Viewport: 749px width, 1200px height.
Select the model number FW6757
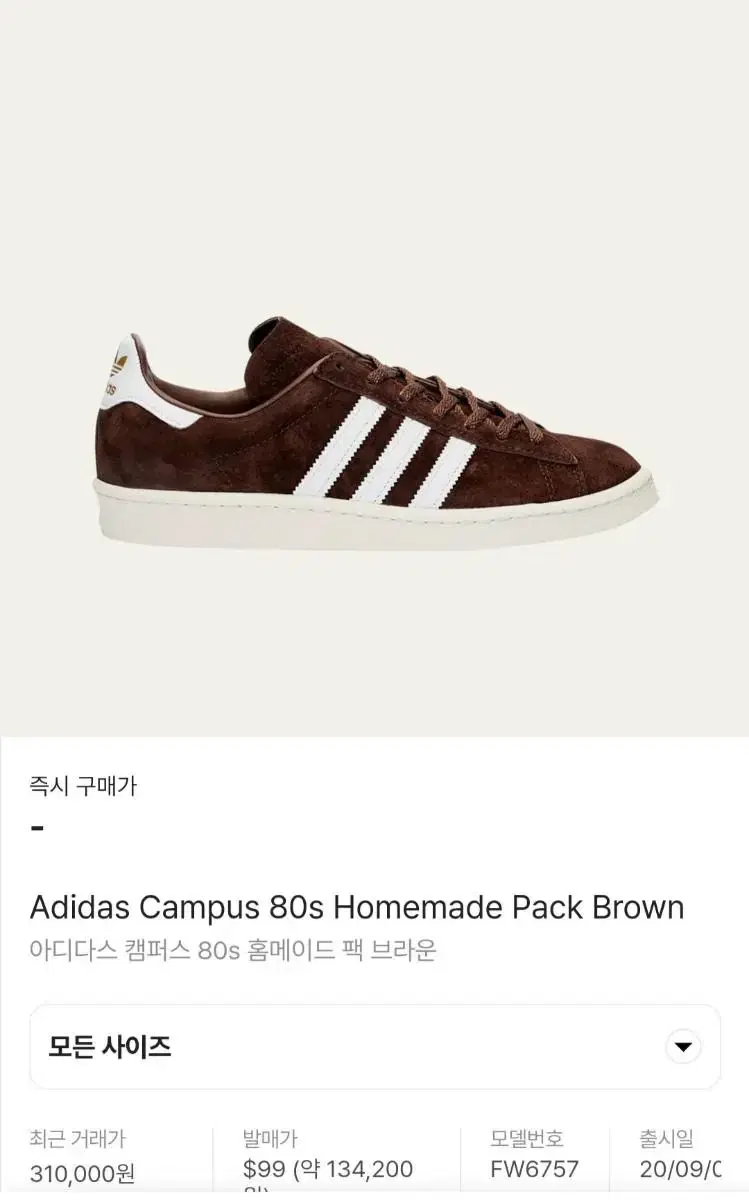[x=534, y=1169]
